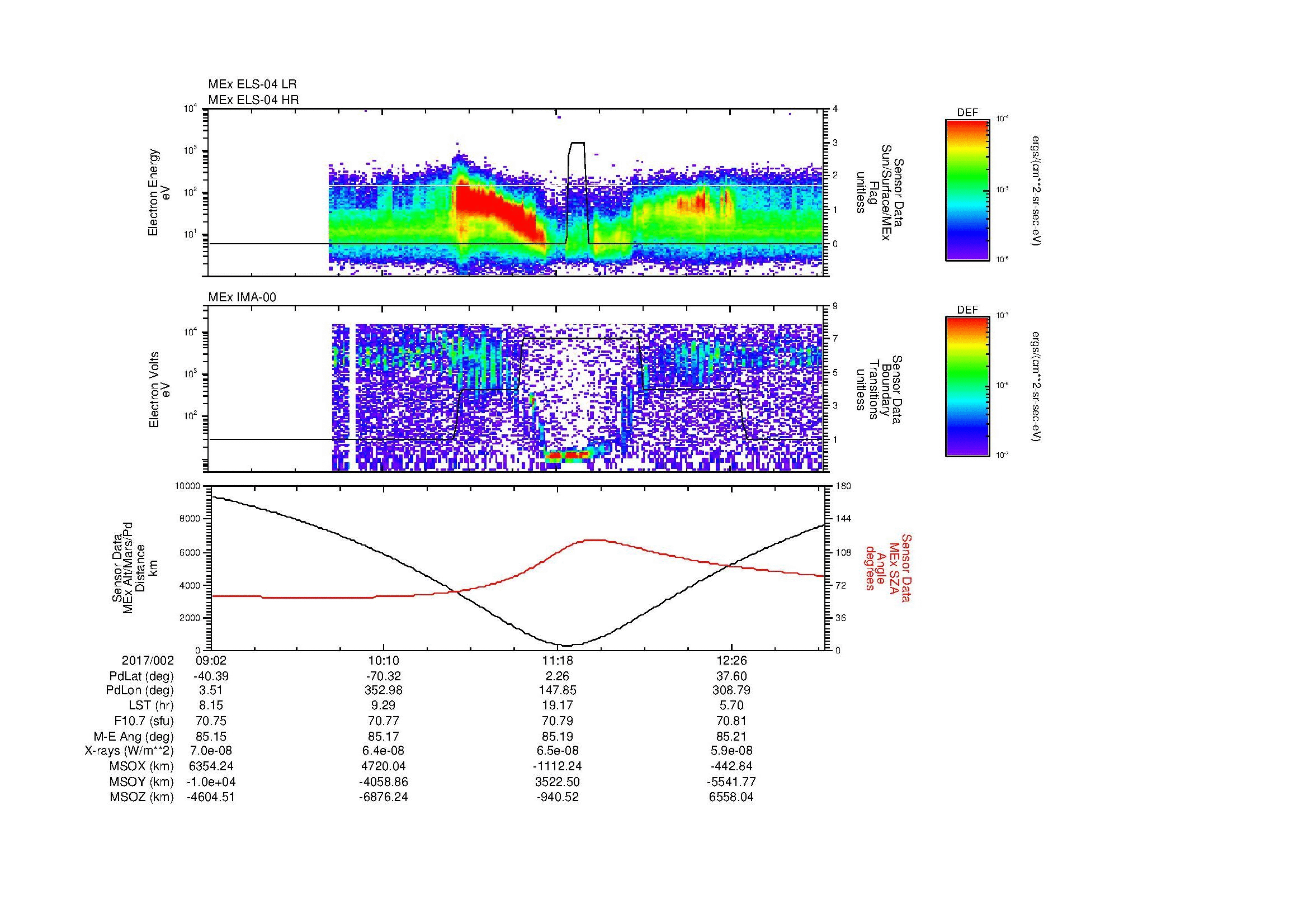Click the SZA curve peak in the bottom panel
This screenshot has width=1308, height=924.
(x=596, y=540)
